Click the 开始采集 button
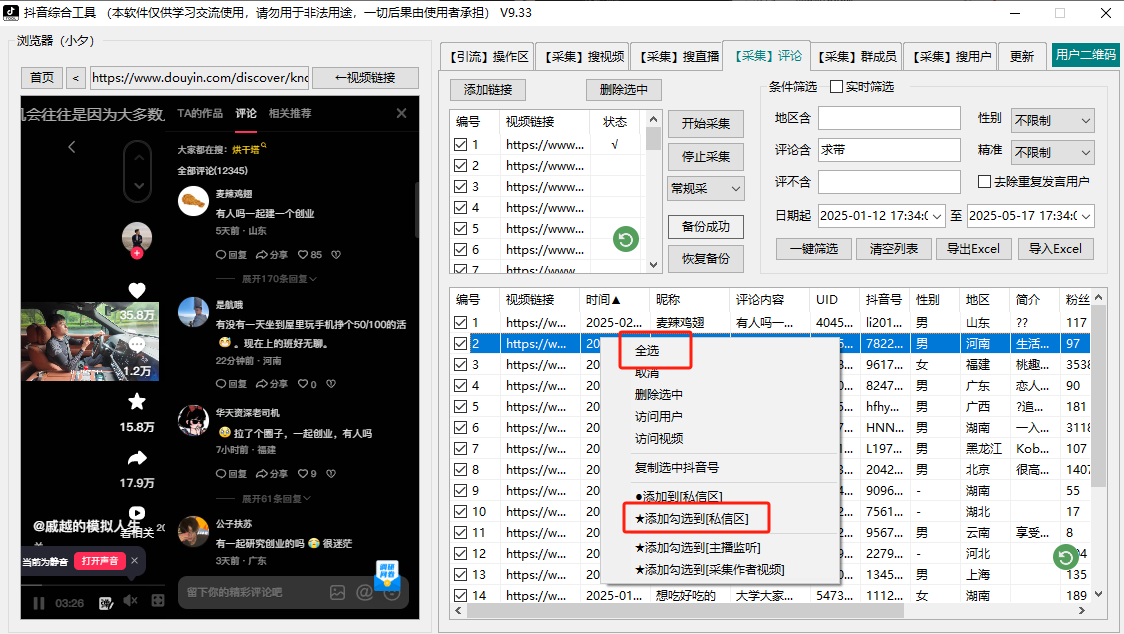Screen dimensions: 1124x634 pyautogui.click(x=705, y=124)
